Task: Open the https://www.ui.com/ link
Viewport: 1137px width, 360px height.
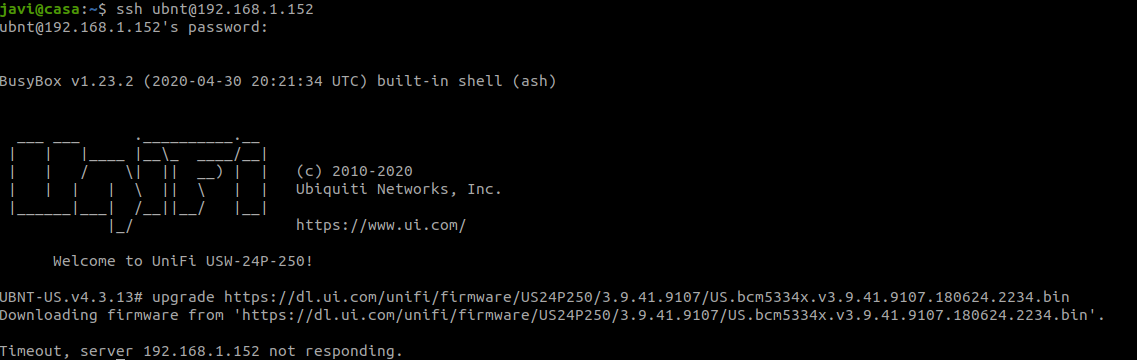Action: pos(381,225)
